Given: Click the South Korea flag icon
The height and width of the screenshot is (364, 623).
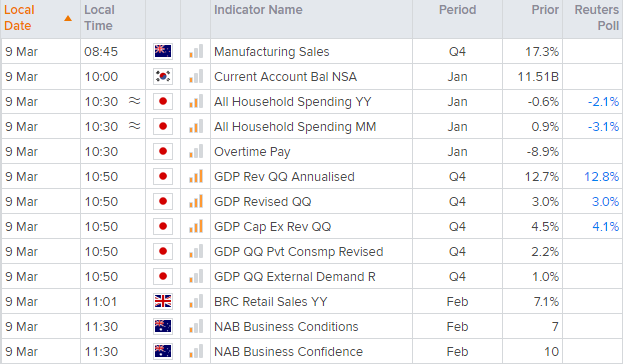Looking at the screenshot, I should click(x=163, y=76).
